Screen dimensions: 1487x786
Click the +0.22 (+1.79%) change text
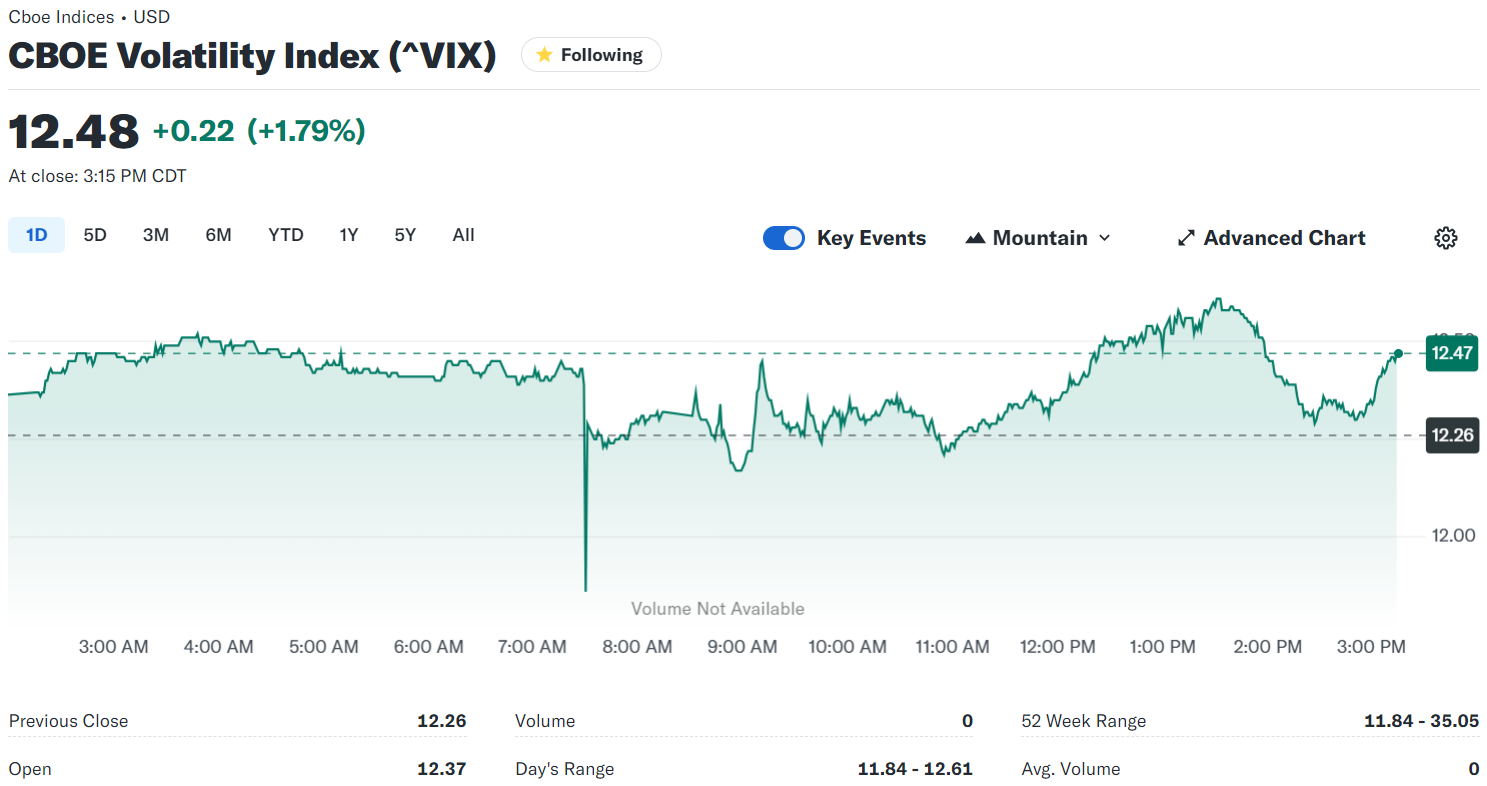point(259,130)
